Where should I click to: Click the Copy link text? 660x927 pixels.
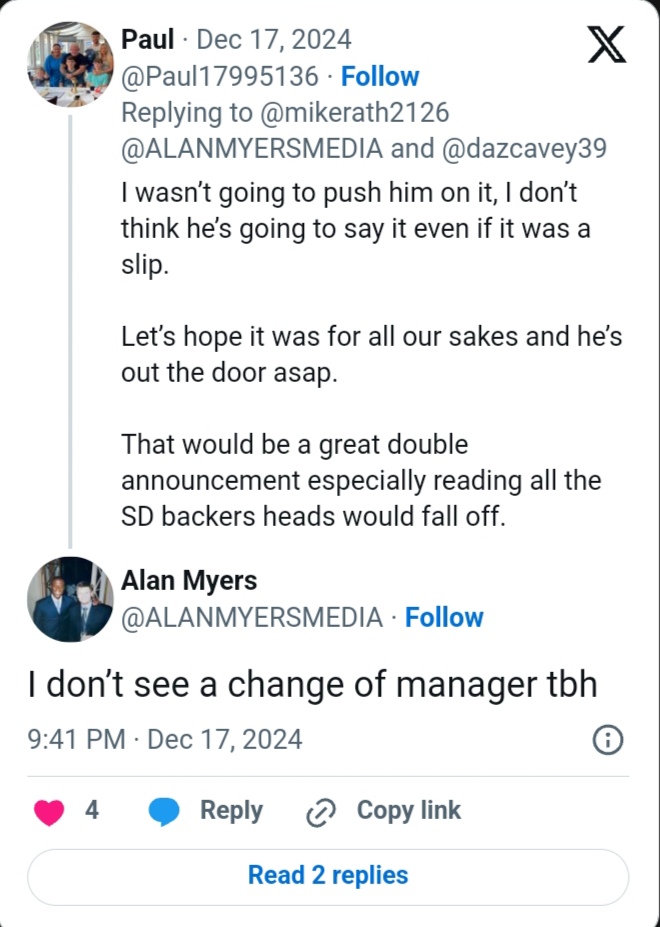[409, 811]
